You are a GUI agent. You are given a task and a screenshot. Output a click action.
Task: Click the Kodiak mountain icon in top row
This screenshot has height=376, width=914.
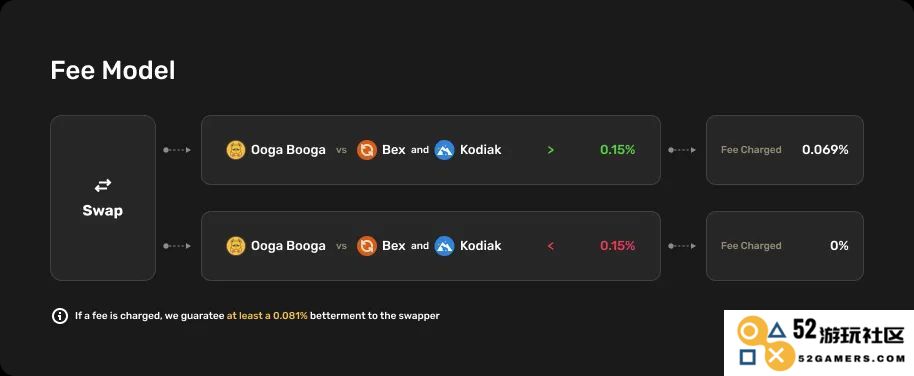pos(444,150)
